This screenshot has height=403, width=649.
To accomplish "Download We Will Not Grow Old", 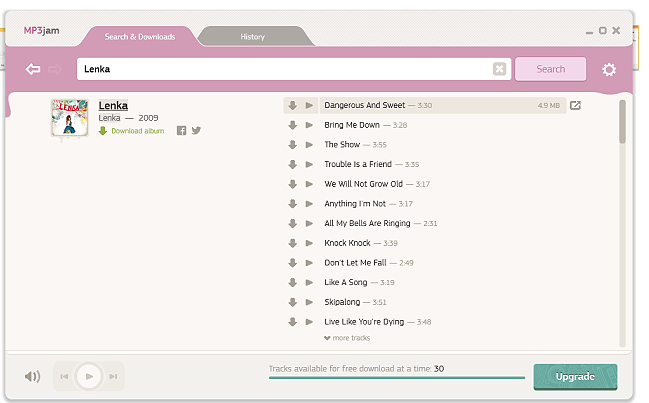I will (x=293, y=184).
